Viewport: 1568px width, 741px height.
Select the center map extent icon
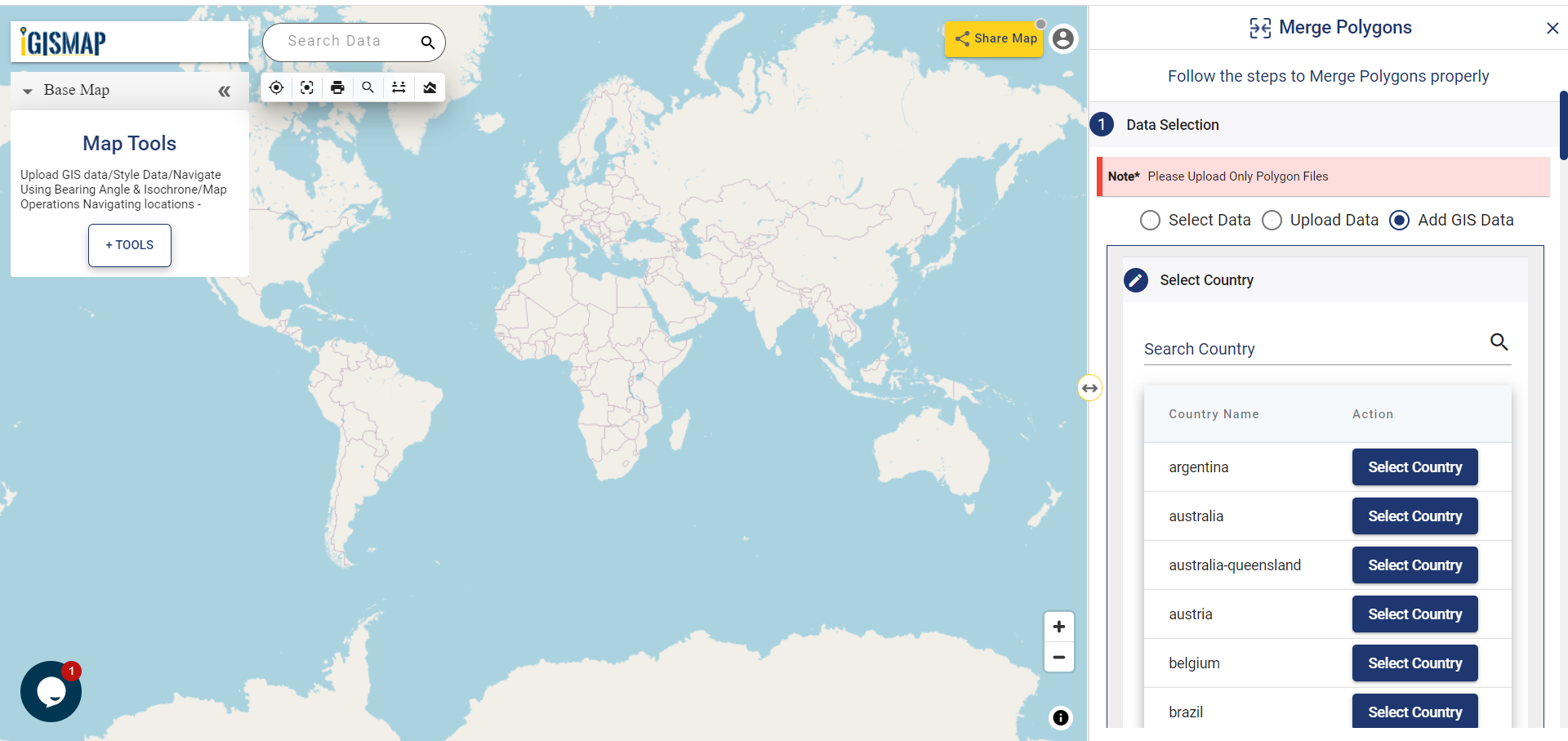(307, 87)
